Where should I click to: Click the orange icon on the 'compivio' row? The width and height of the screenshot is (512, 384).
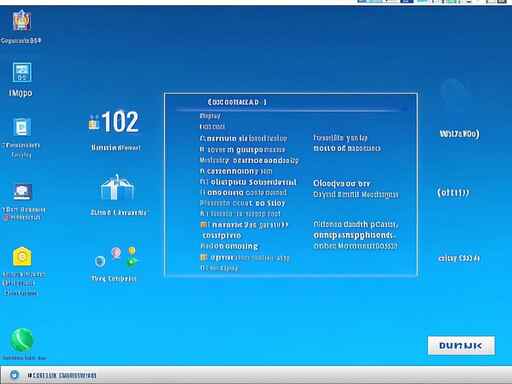pos(204,225)
